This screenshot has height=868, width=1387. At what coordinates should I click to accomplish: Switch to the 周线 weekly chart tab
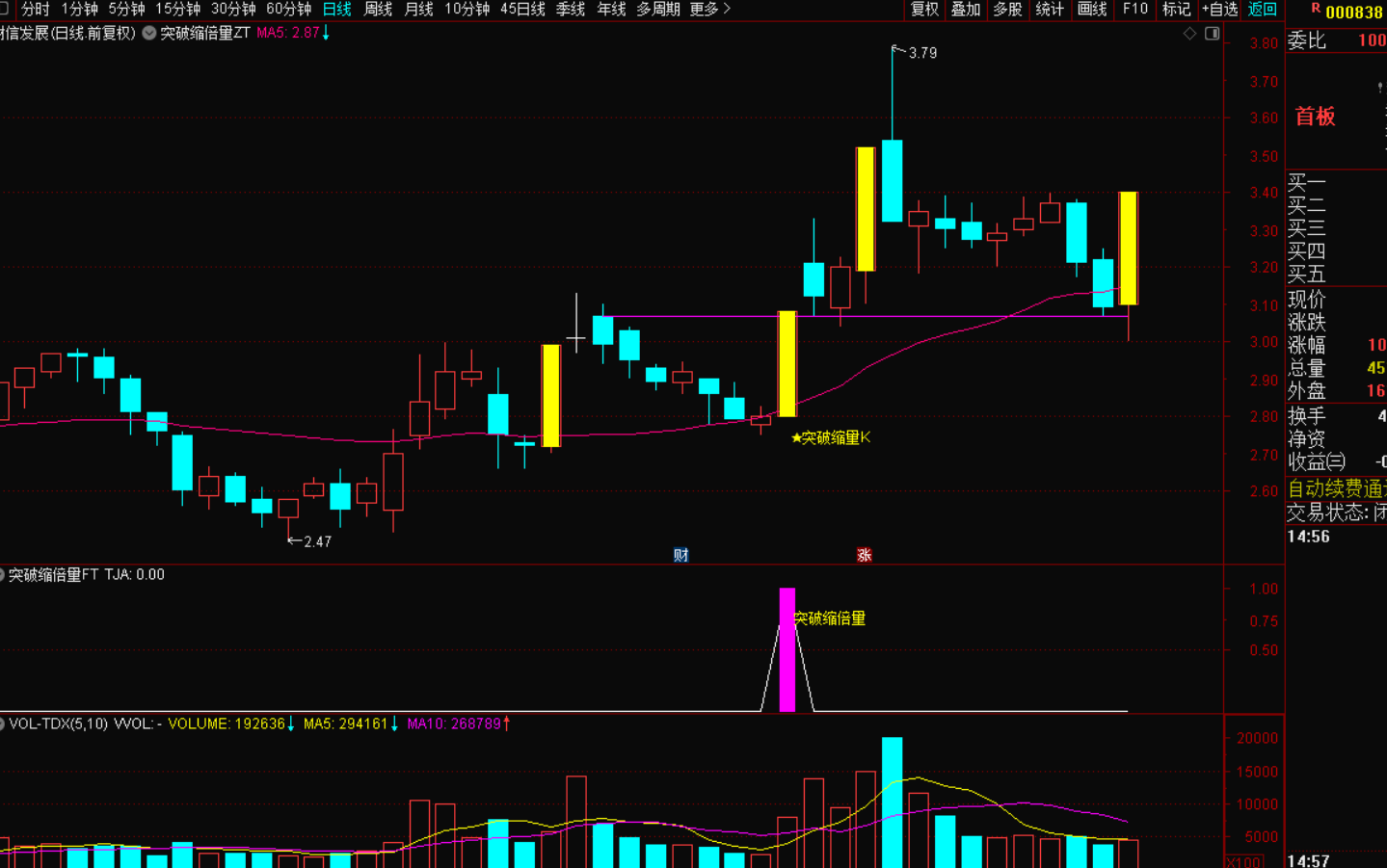(x=378, y=10)
